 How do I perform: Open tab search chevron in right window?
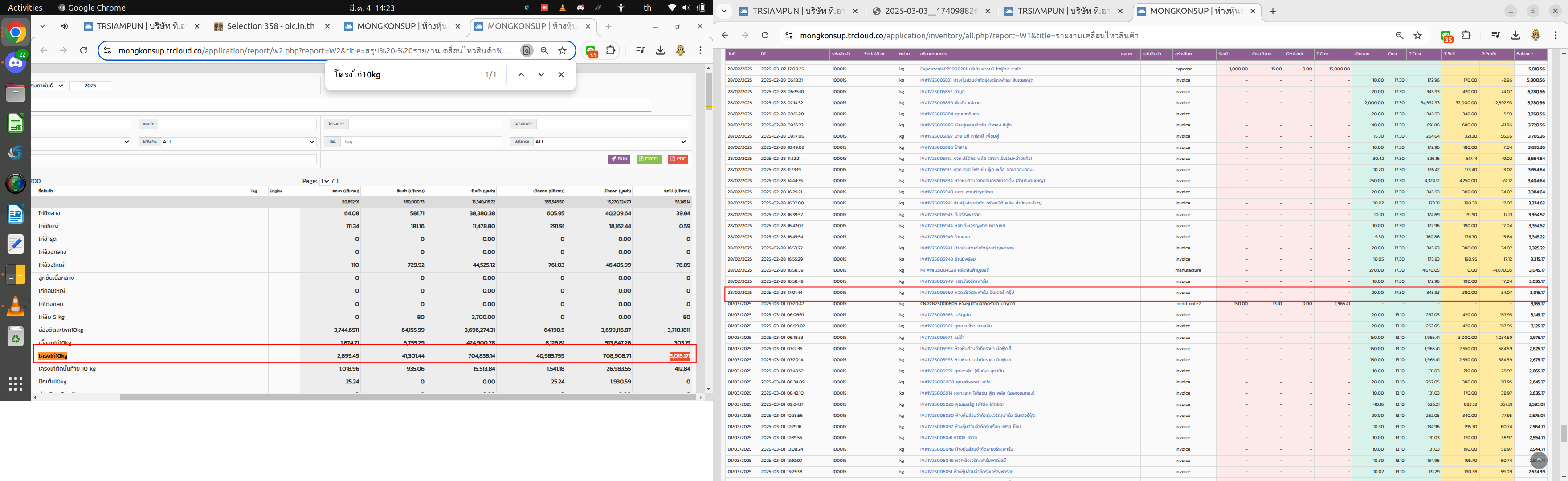coord(724,11)
